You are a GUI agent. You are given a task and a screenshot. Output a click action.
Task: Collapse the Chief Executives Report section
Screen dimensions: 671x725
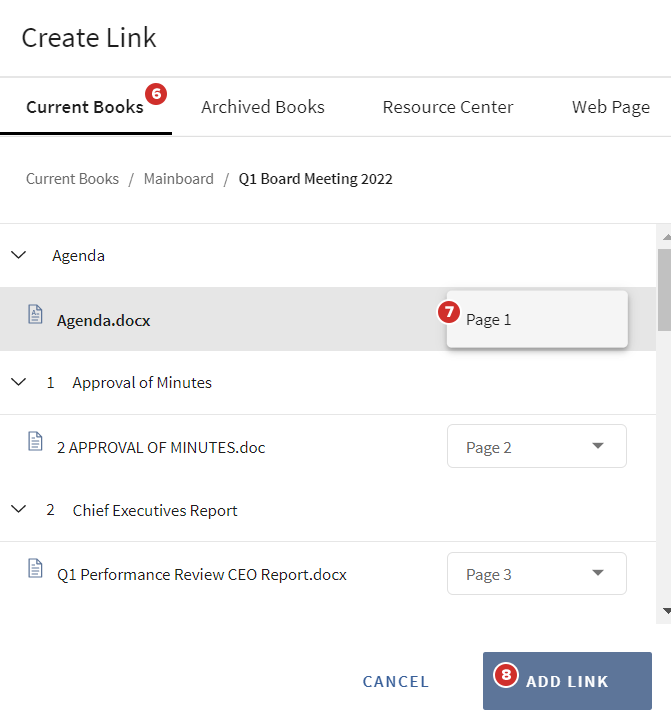18,509
